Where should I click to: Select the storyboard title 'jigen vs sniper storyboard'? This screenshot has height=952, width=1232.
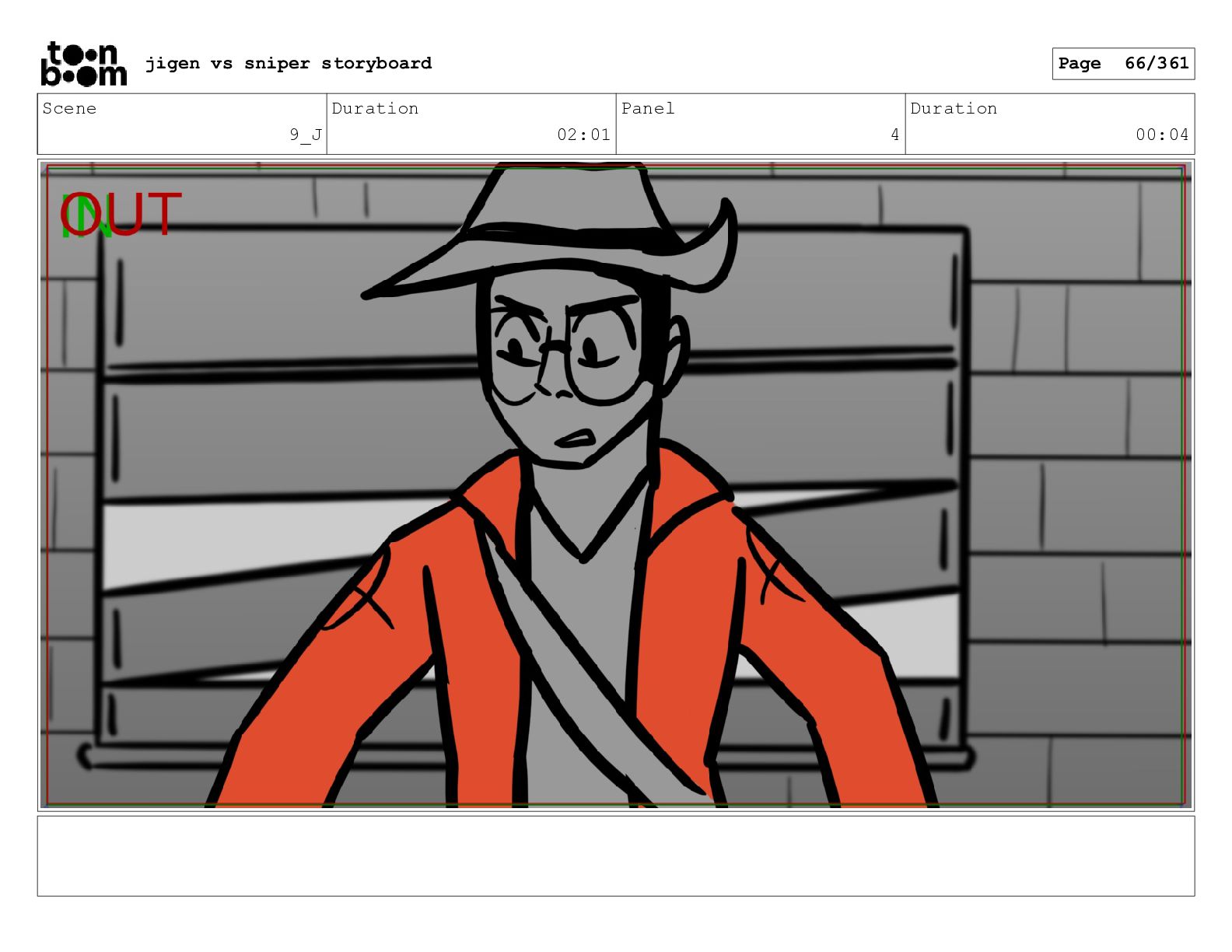click(x=289, y=63)
